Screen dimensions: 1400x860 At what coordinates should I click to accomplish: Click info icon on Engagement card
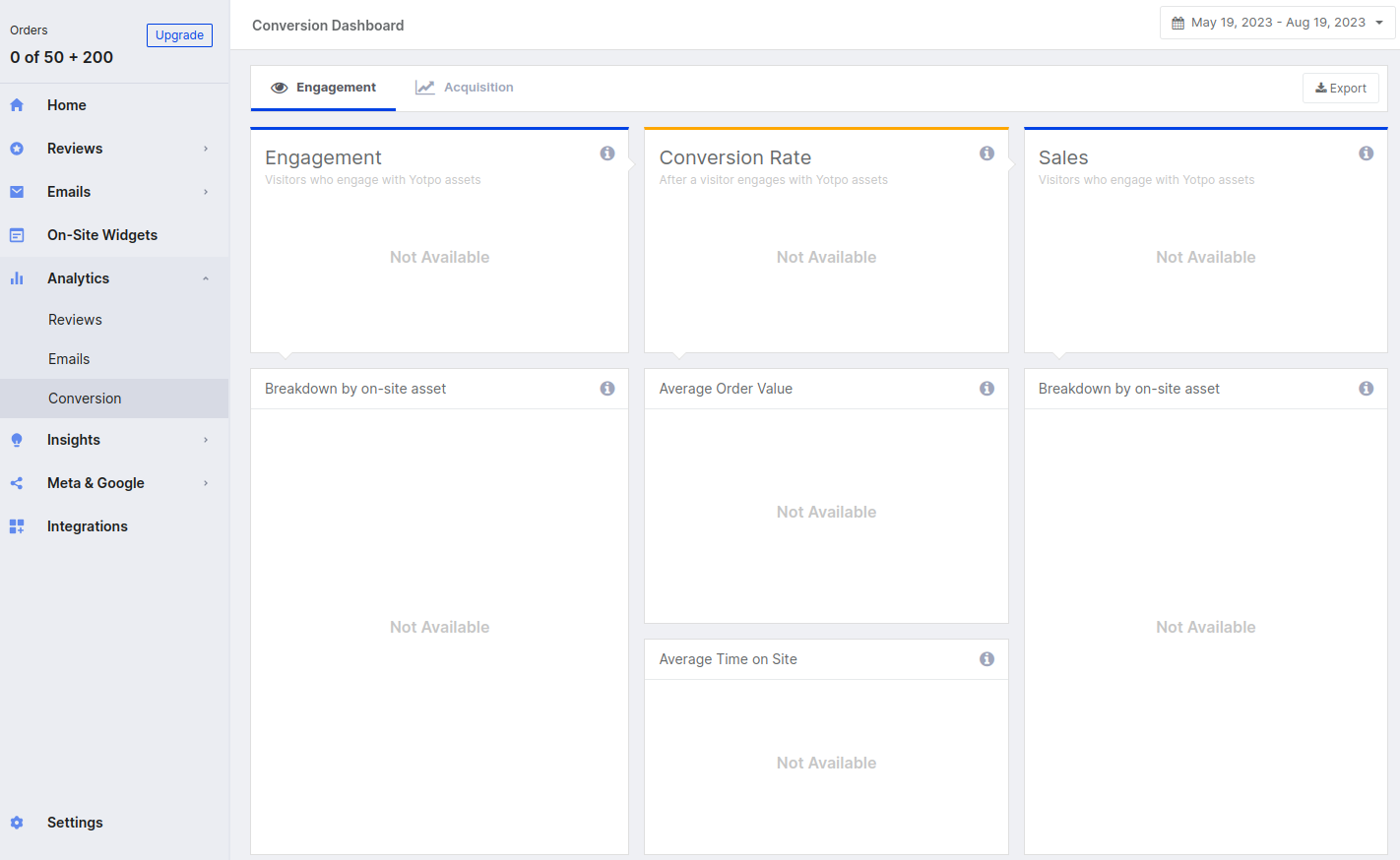[607, 154]
